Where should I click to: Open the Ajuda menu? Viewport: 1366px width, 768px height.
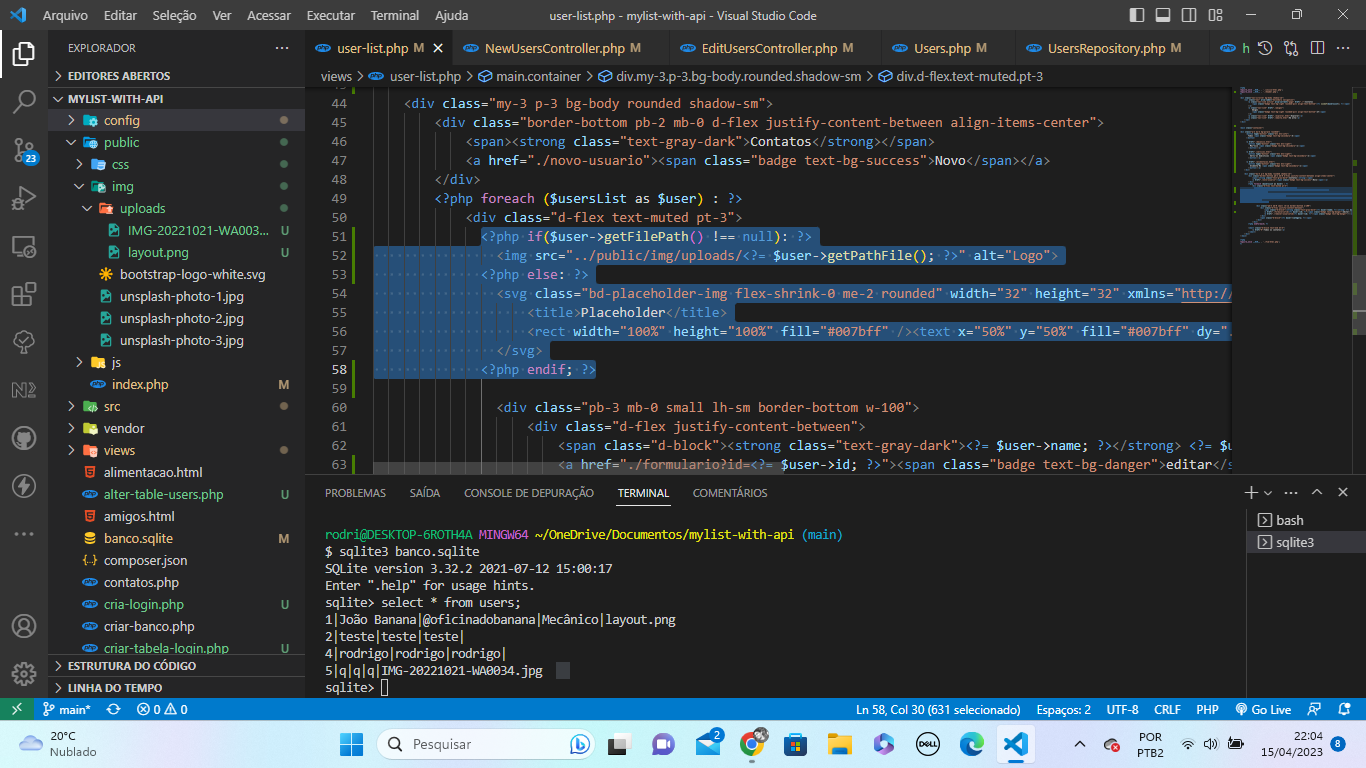coord(451,15)
